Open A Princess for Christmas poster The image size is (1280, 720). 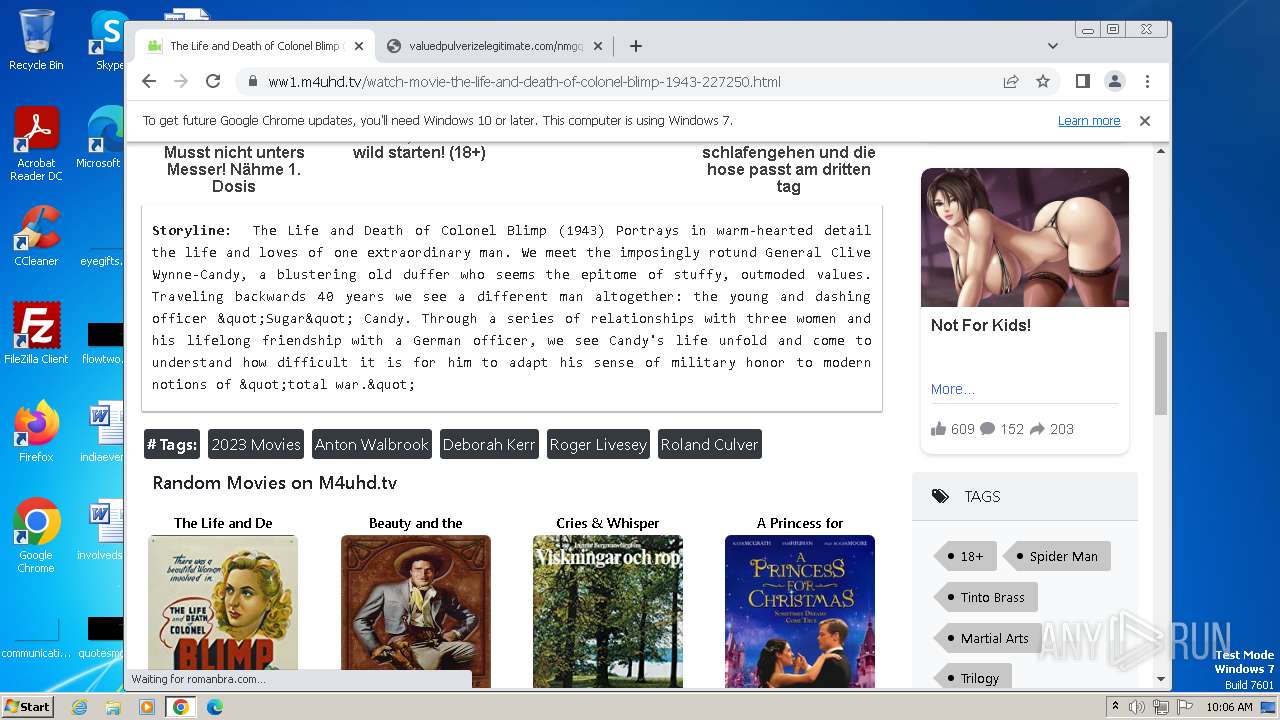point(800,611)
